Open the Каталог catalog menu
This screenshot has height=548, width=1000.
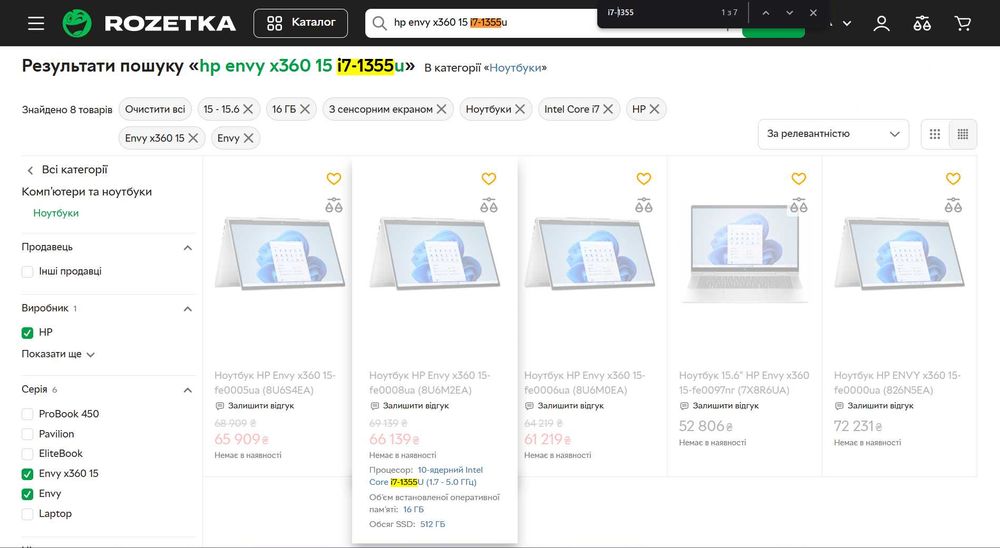point(300,23)
